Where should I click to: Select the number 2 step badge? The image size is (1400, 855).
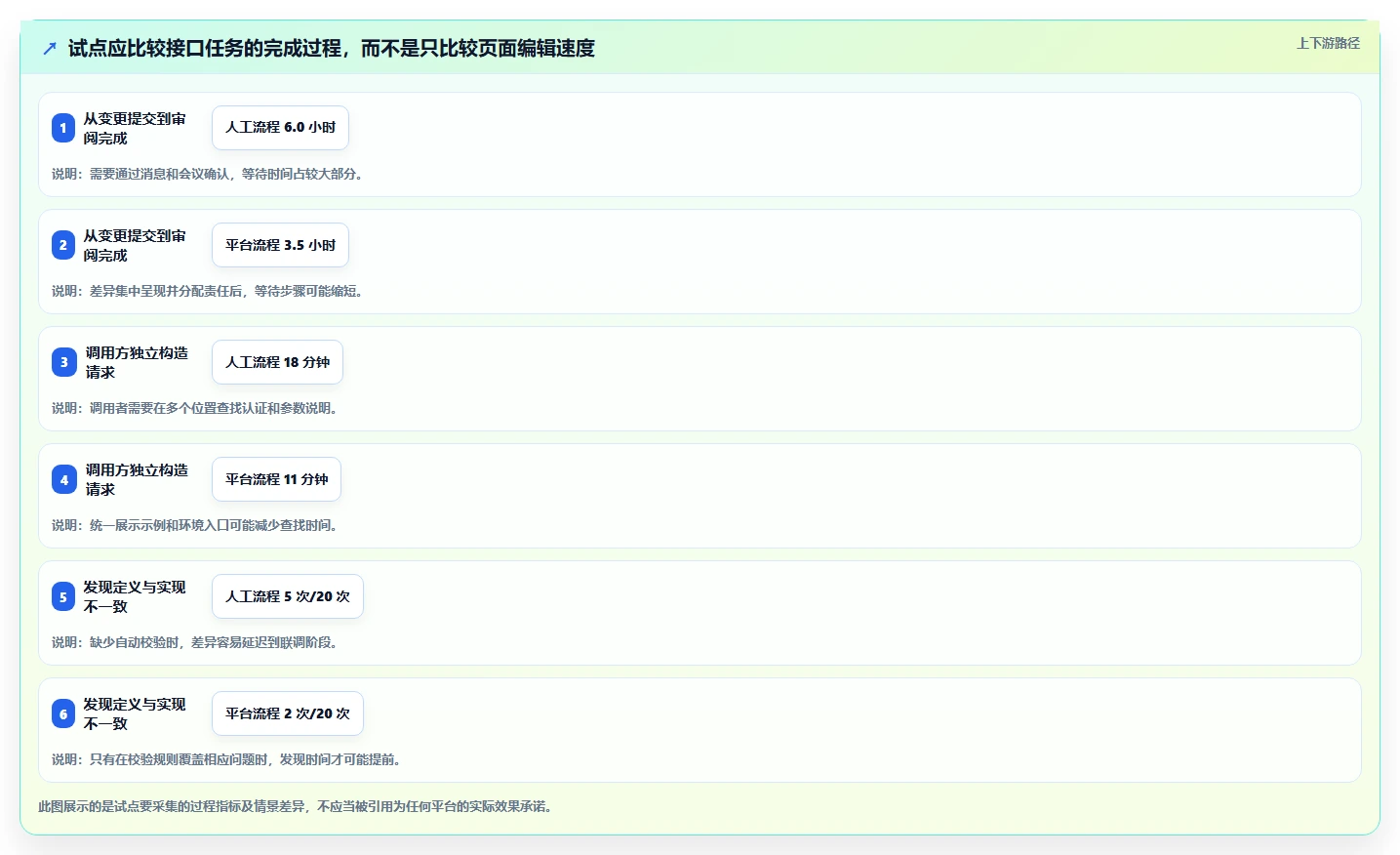(x=63, y=245)
